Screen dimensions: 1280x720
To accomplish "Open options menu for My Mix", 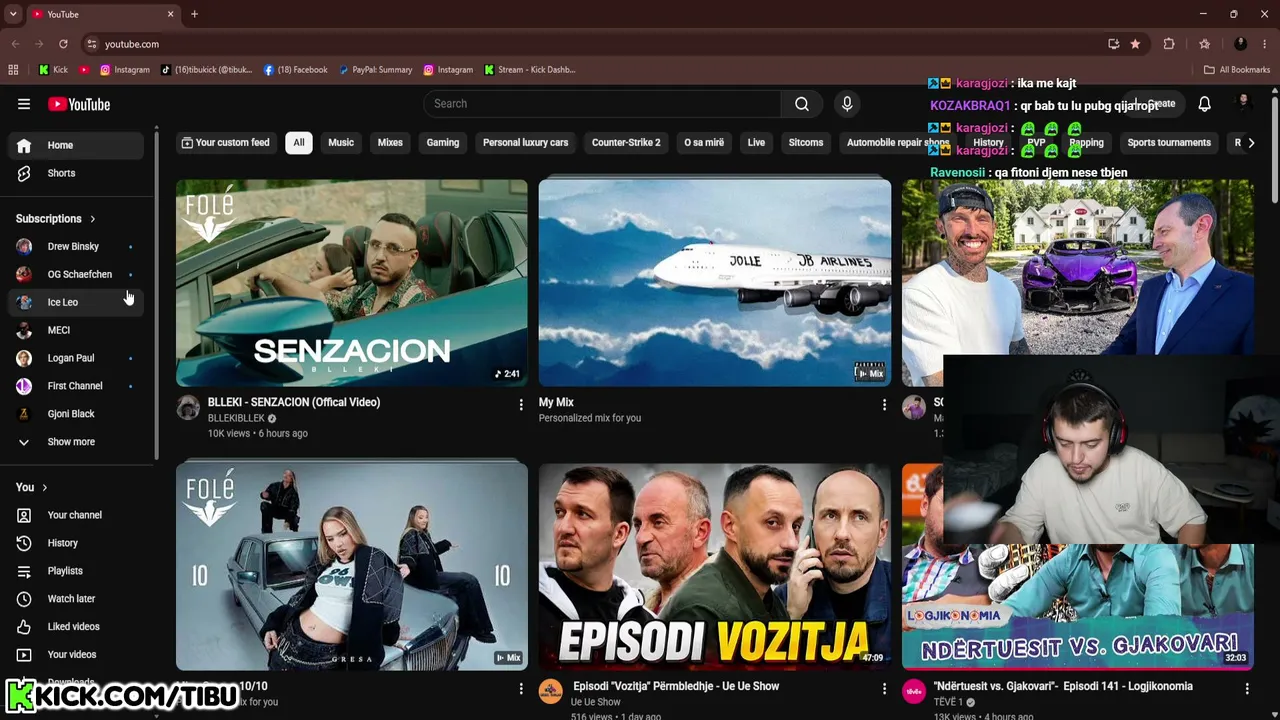I will (883, 405).
